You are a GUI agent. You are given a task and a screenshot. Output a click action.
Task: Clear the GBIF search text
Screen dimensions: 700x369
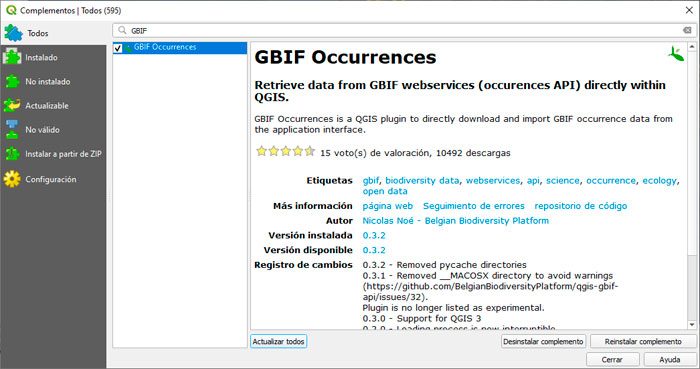[x=687, y=30]
